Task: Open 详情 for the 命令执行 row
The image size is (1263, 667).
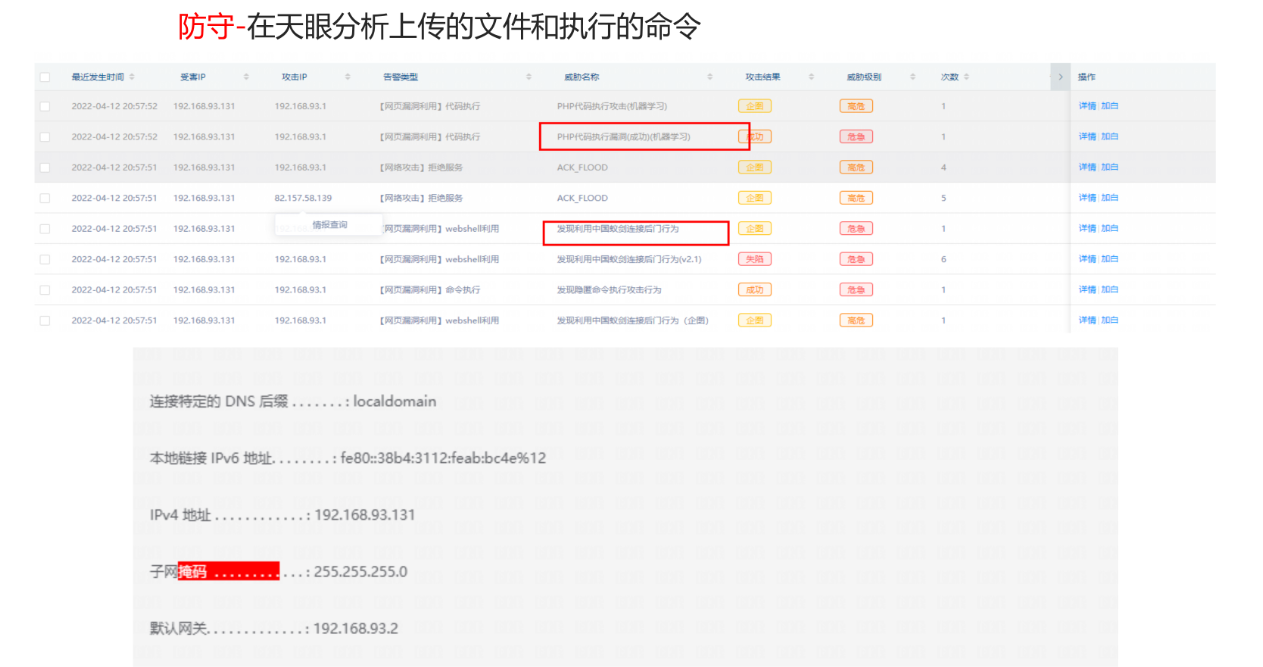Action: (1087, 290)
